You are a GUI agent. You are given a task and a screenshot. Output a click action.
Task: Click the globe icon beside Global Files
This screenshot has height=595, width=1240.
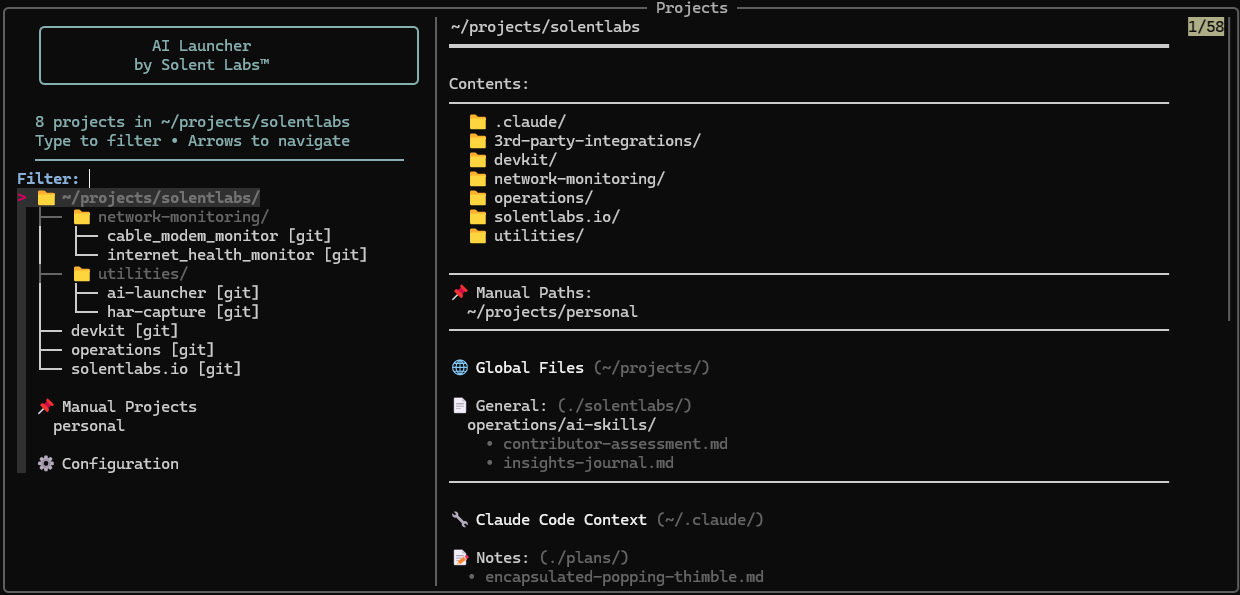coord(460,368)
